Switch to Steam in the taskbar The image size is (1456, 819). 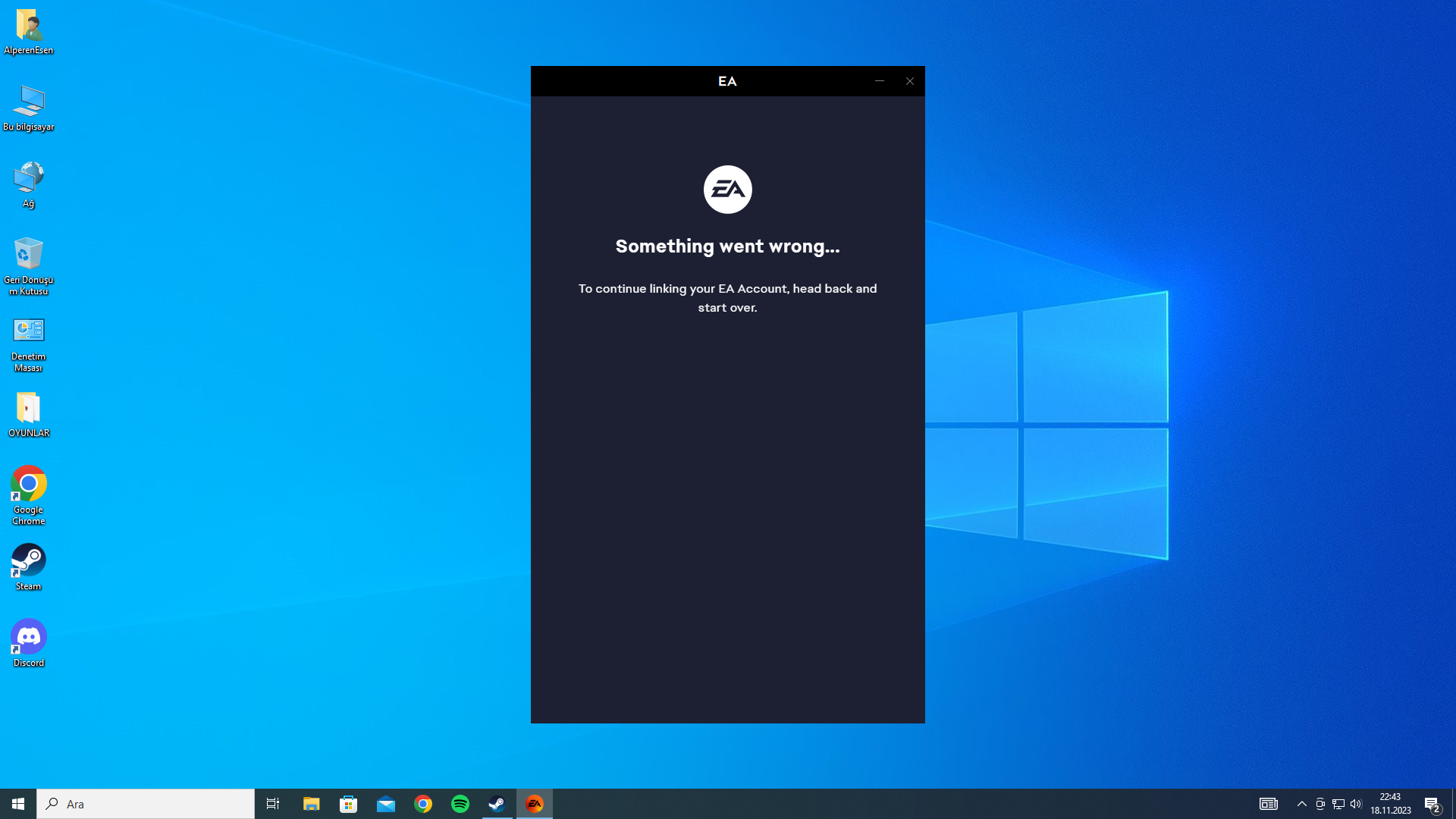click(x=497, y=804)
